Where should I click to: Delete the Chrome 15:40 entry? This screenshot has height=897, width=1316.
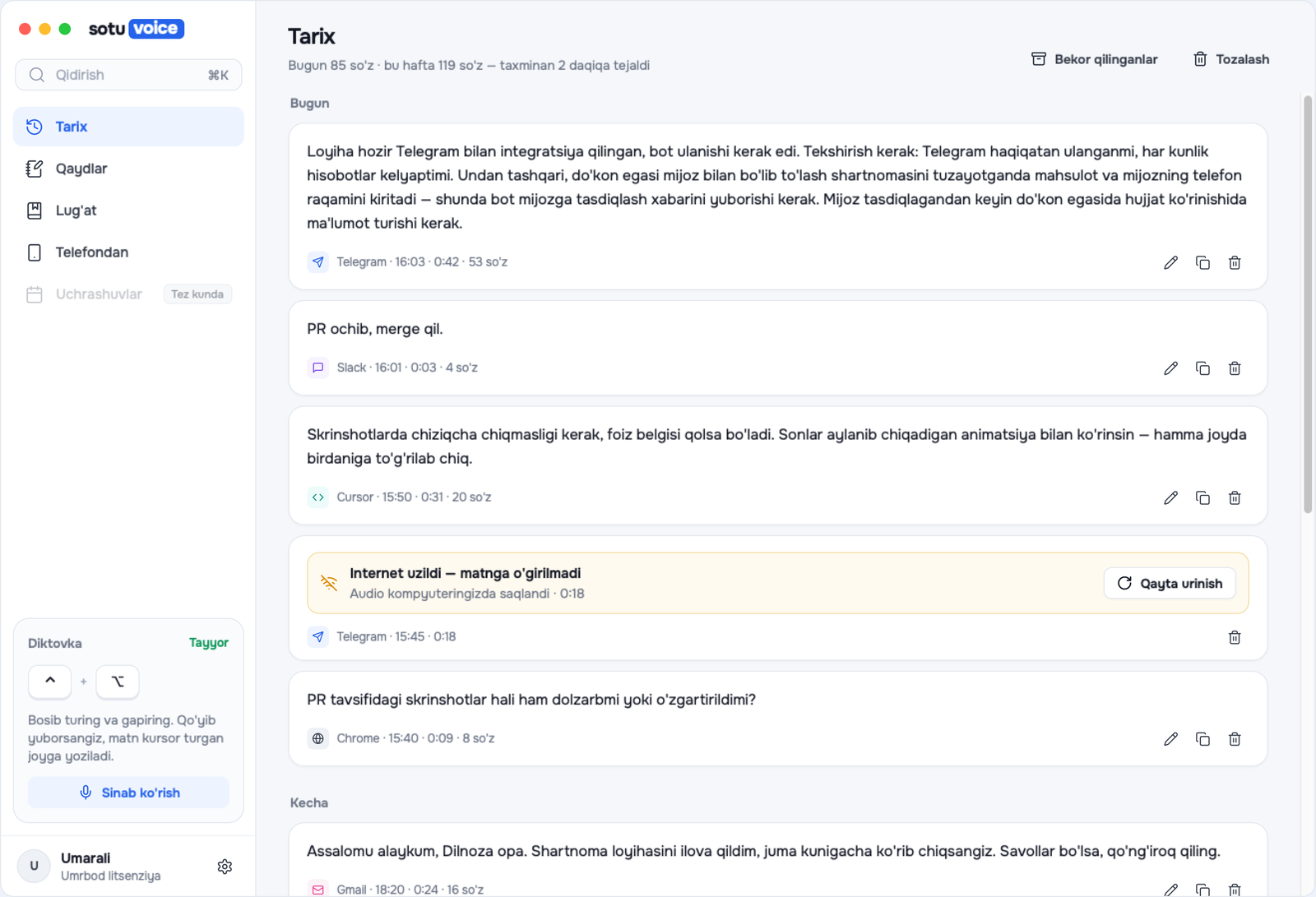1235,739
